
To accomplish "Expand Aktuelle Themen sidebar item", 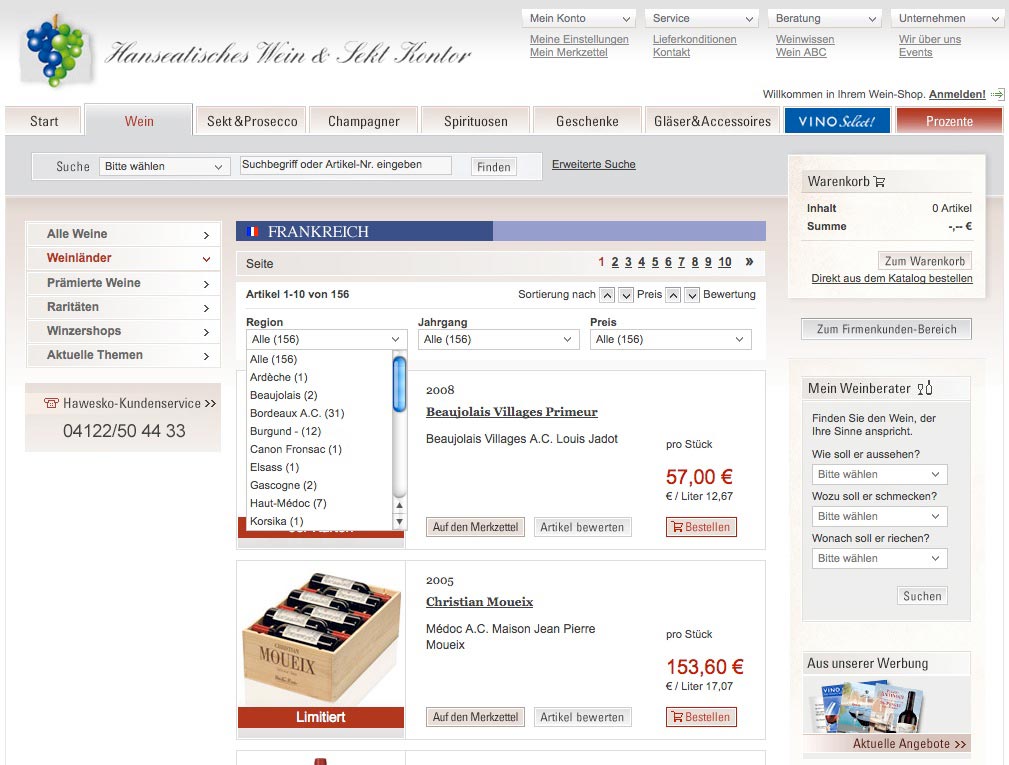I will point(124,355).
